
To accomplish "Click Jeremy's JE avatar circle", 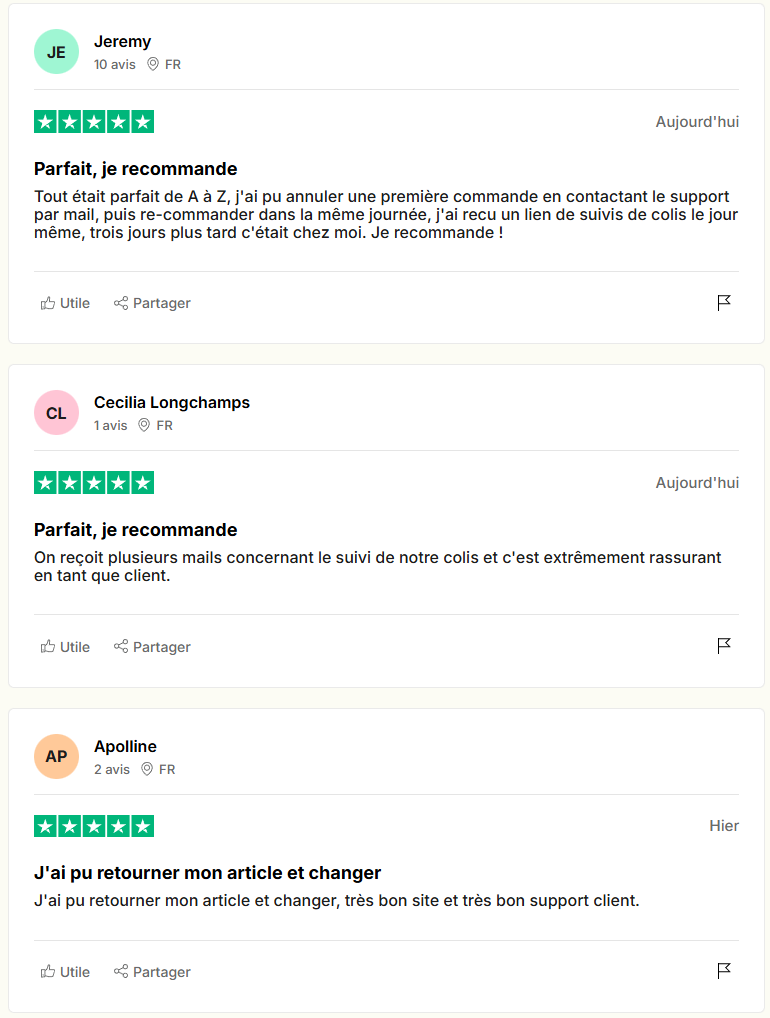I will coord(56,52).
